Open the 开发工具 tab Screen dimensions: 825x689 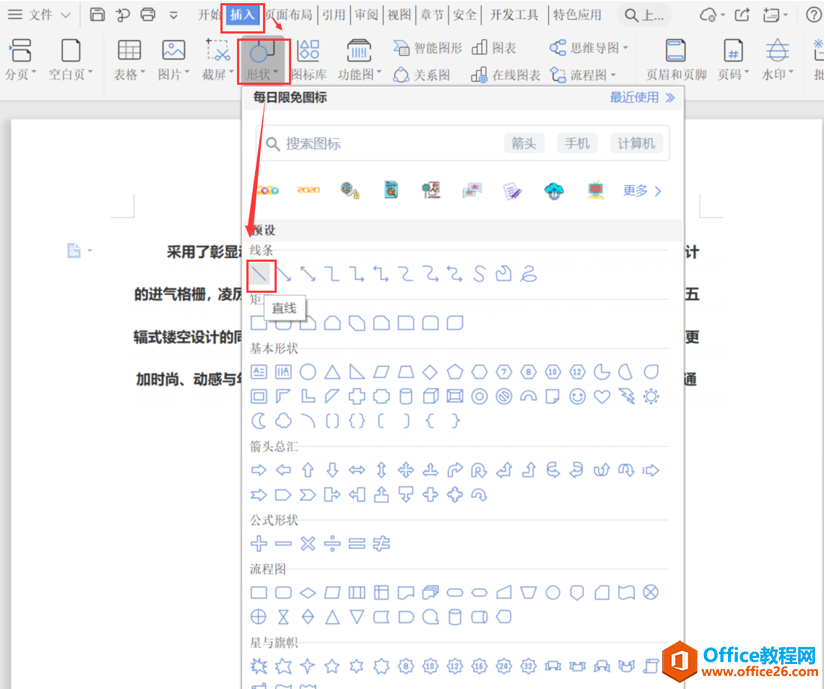coord(514,15)
